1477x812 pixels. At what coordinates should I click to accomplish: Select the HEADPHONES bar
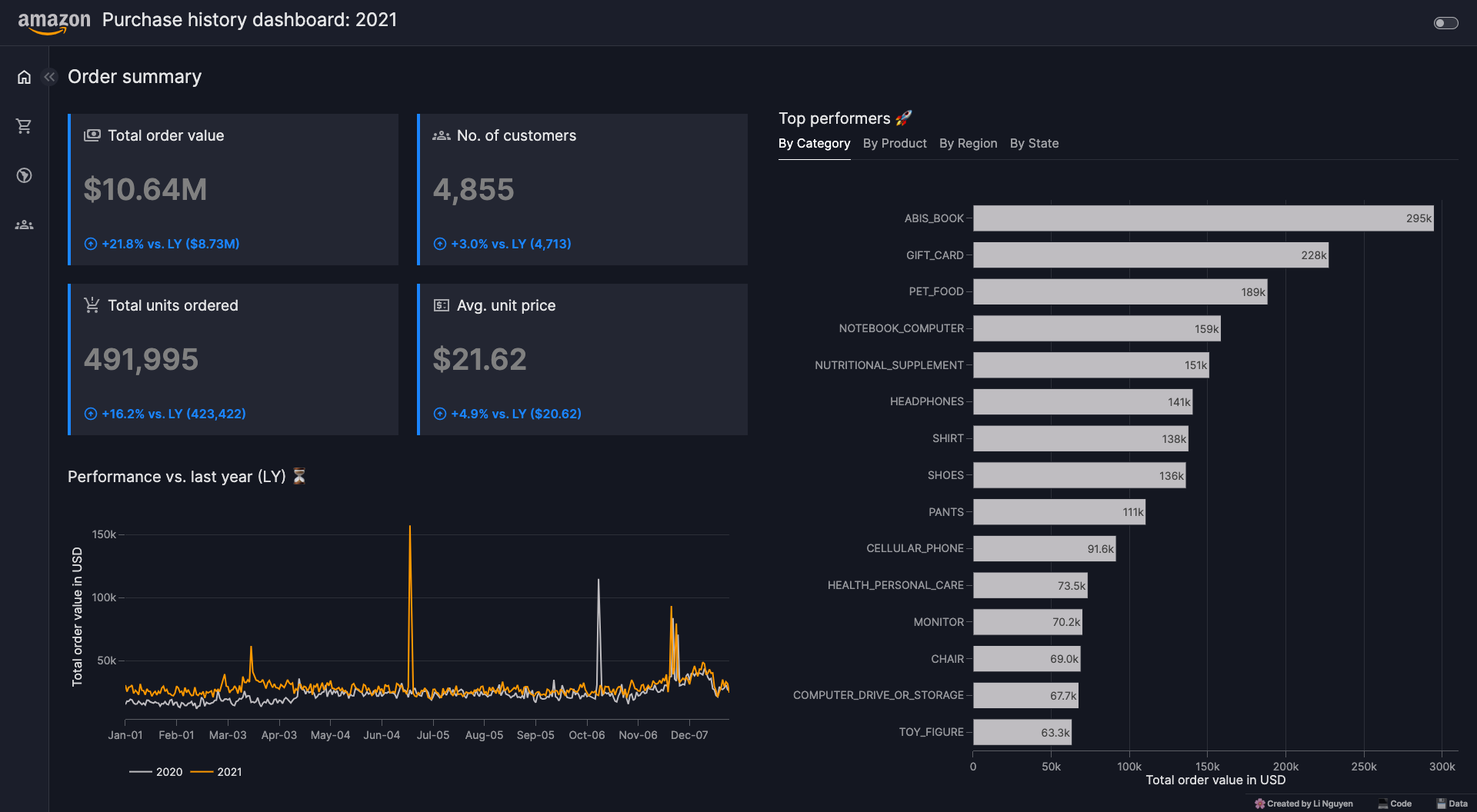point(1083,402)
